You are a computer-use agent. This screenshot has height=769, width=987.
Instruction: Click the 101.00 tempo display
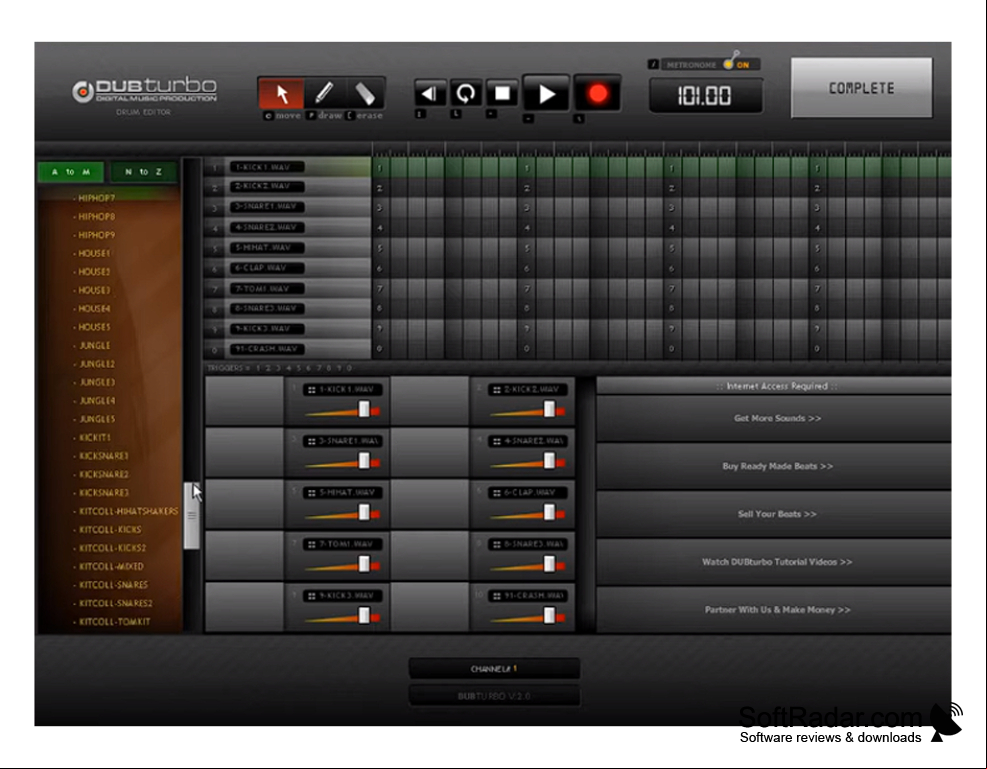705,96
